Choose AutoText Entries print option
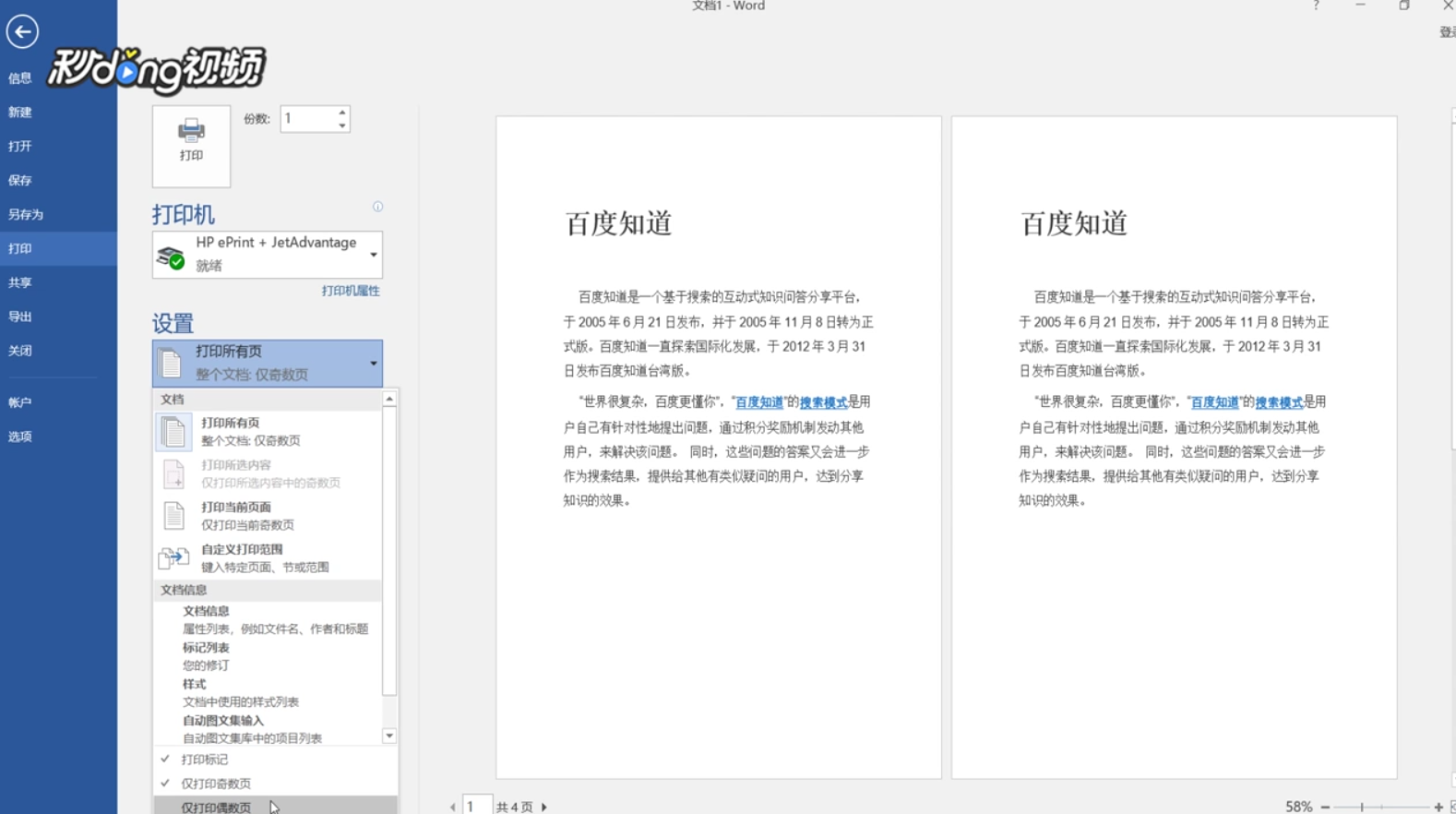 pyautogui.click(x=268, y=729)
